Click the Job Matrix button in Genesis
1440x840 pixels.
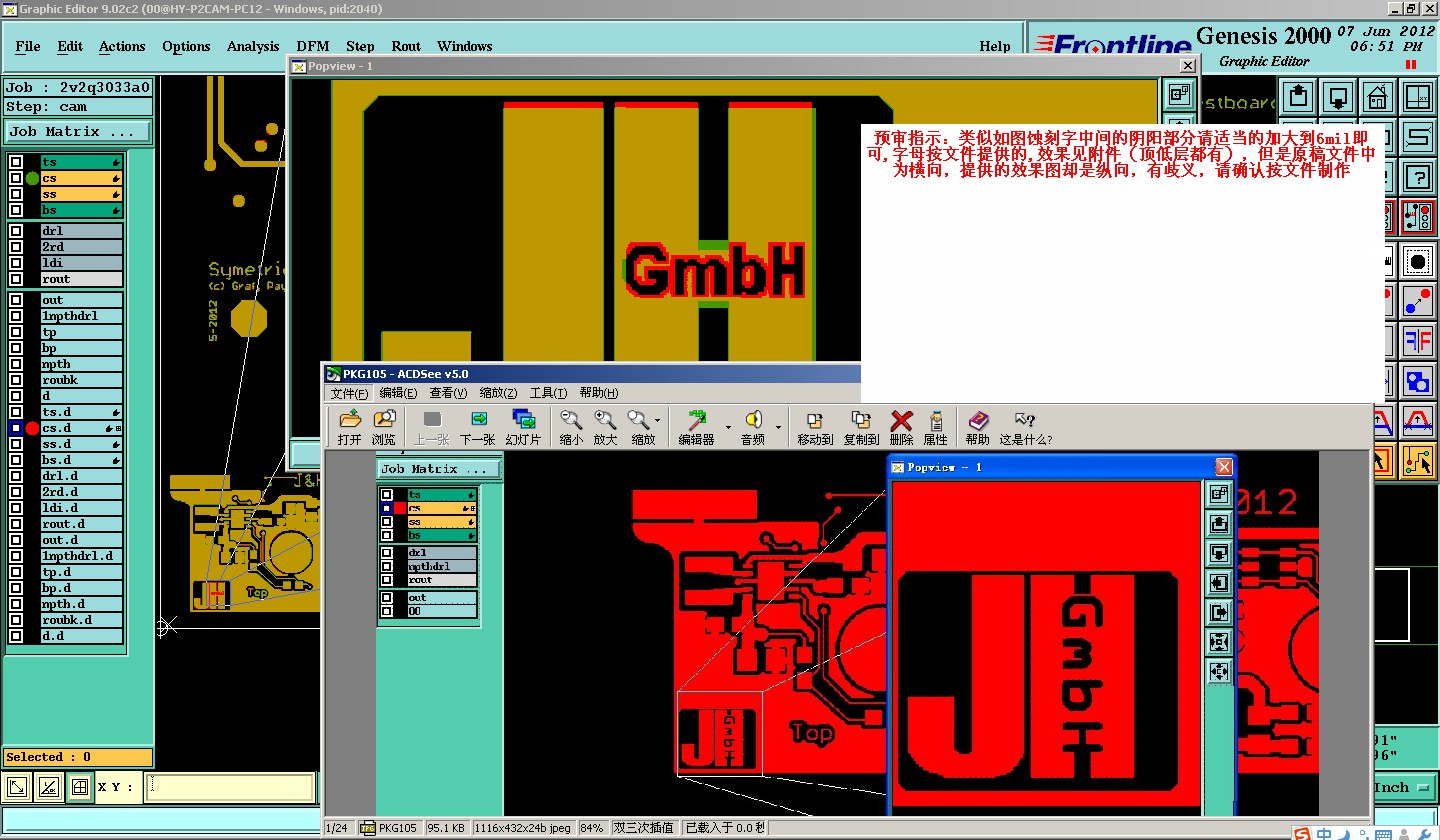tap(78, 131)
